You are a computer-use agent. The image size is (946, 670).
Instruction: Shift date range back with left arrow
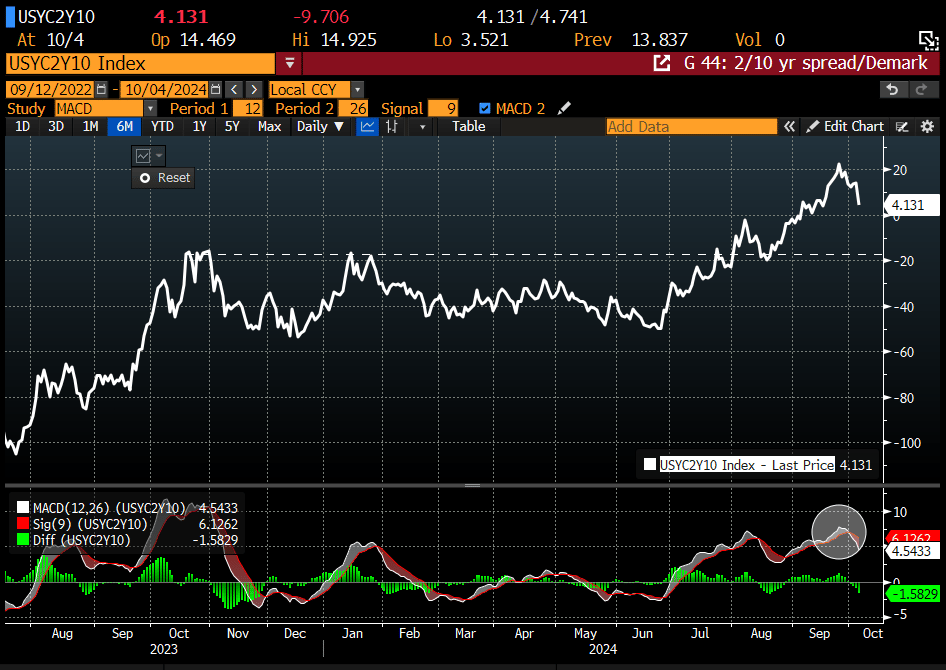[x=234, y=90]
